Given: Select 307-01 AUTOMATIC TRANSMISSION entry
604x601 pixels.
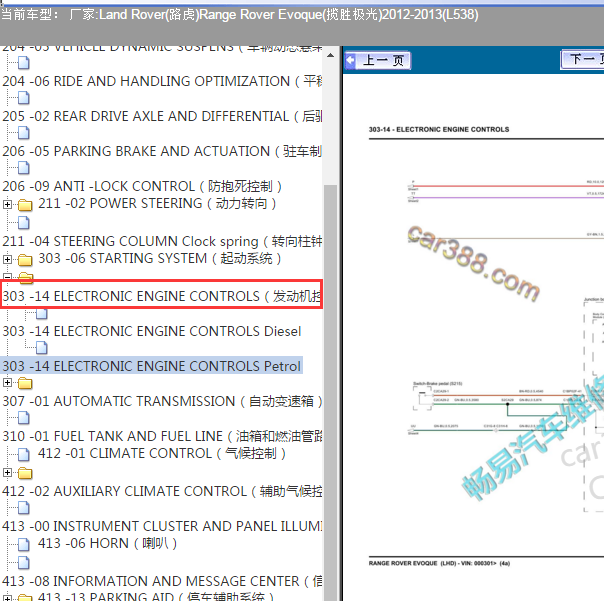Looking at the screenshot, I should pyautogui.click(x=162, y=401).
